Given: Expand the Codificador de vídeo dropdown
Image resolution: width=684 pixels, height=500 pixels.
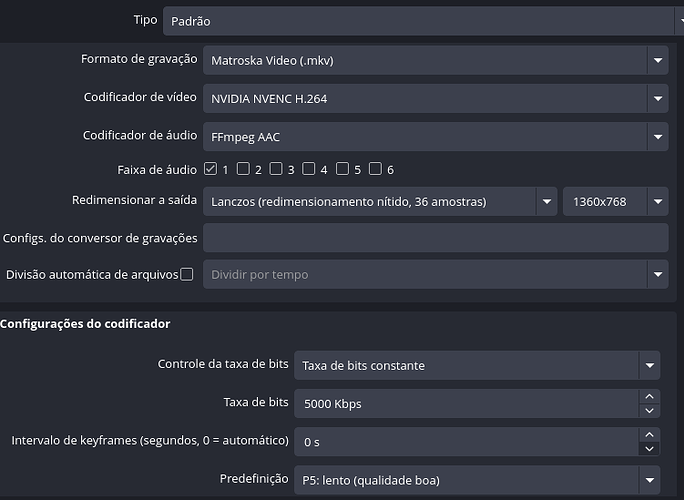Looking at the screenshot, I should tap(435, 99).
